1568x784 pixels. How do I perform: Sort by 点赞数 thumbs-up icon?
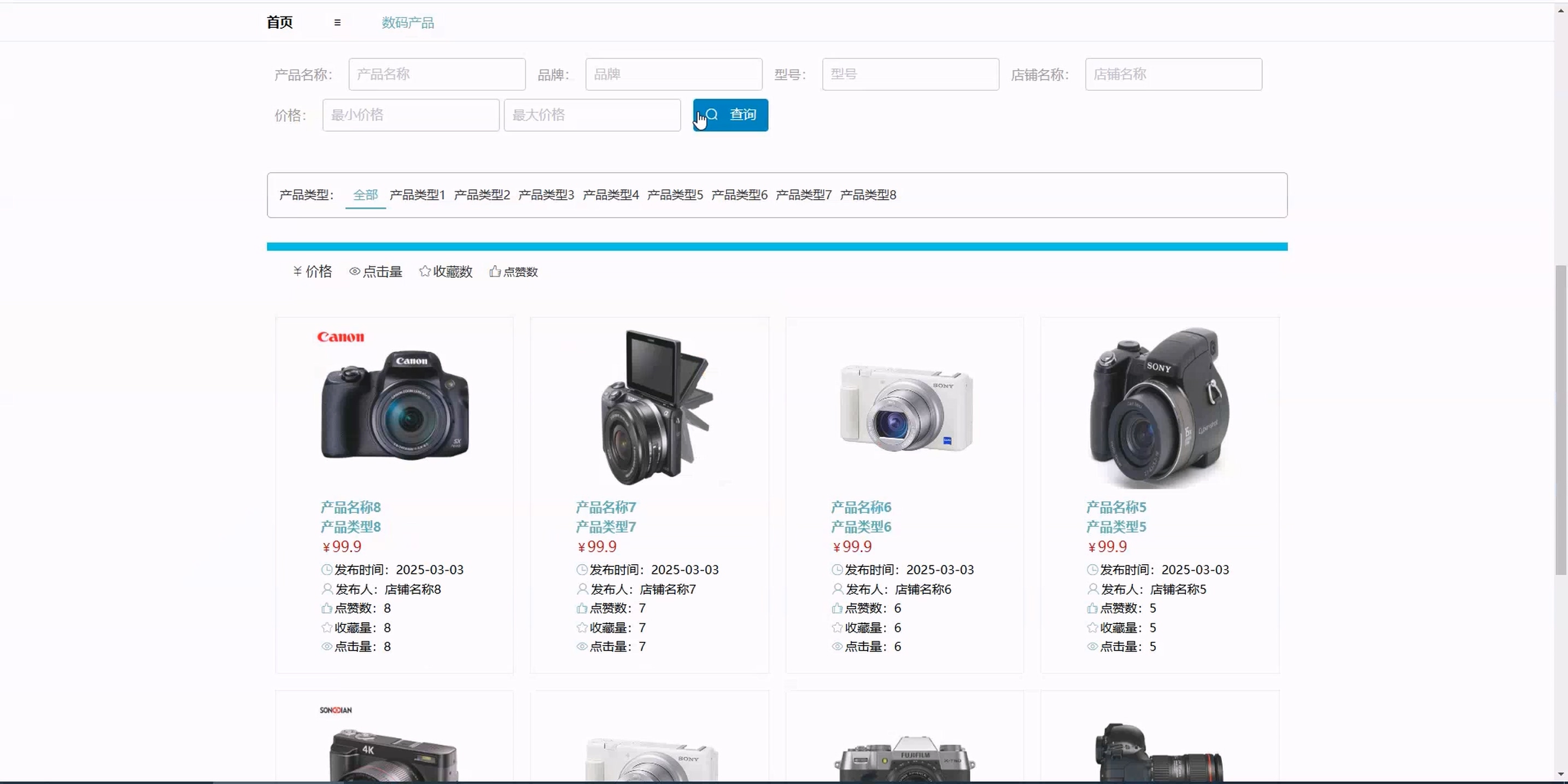click(495, 272)
